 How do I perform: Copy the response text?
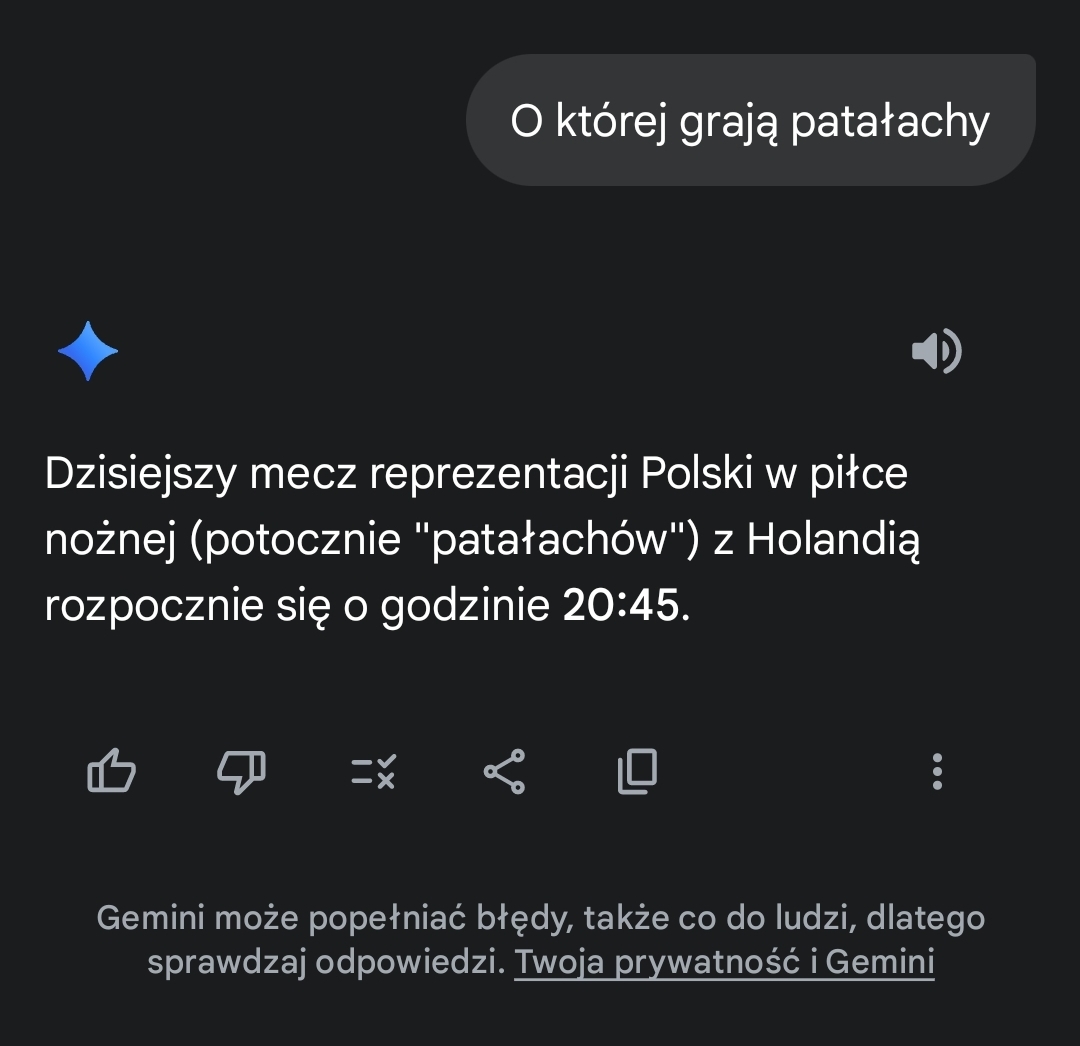(x=637, y=771)
